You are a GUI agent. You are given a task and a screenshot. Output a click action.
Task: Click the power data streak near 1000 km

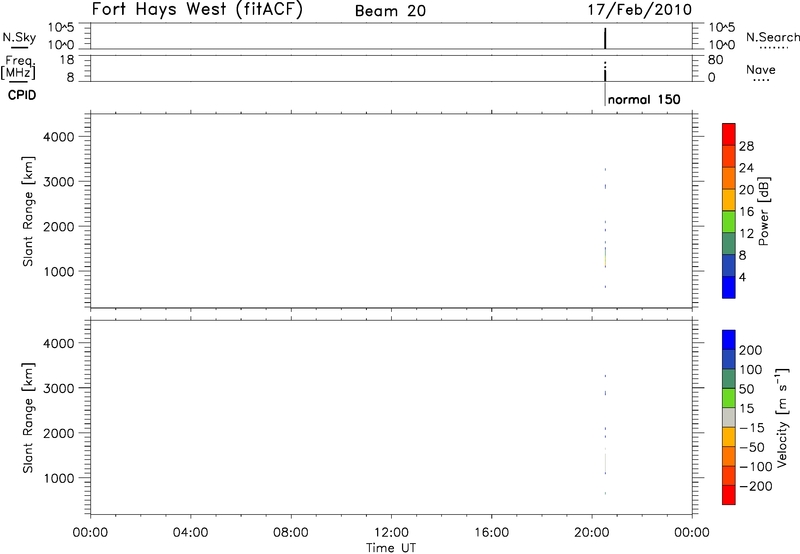[x=606, y=258]
